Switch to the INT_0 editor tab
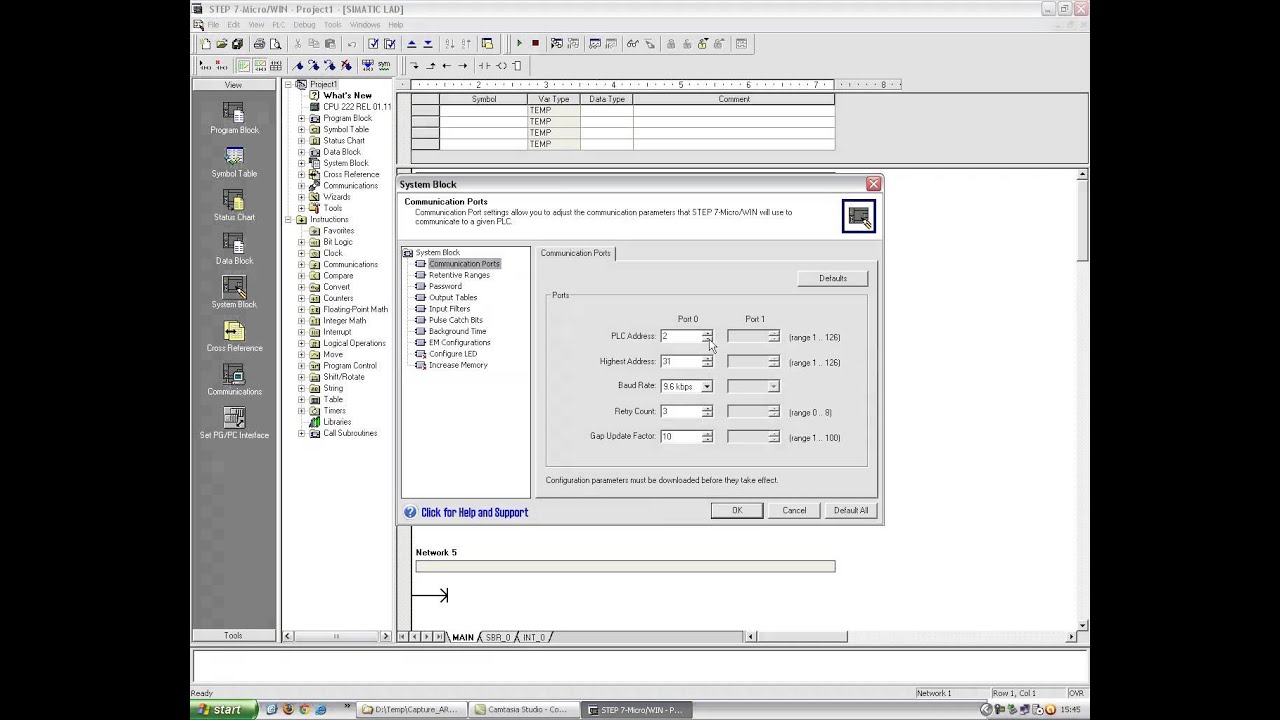The width and height of the screenshot is (1280, 720). pyautogui.click(x=534, y=637)
